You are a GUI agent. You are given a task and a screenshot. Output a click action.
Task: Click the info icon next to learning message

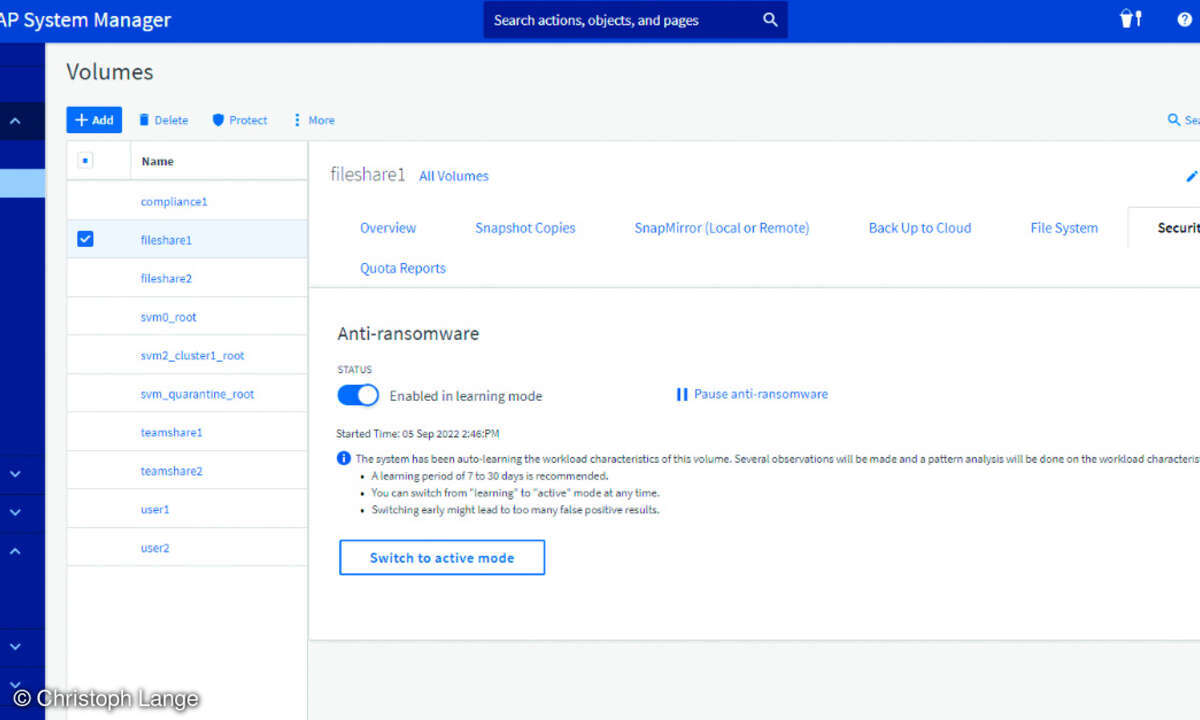344,458
